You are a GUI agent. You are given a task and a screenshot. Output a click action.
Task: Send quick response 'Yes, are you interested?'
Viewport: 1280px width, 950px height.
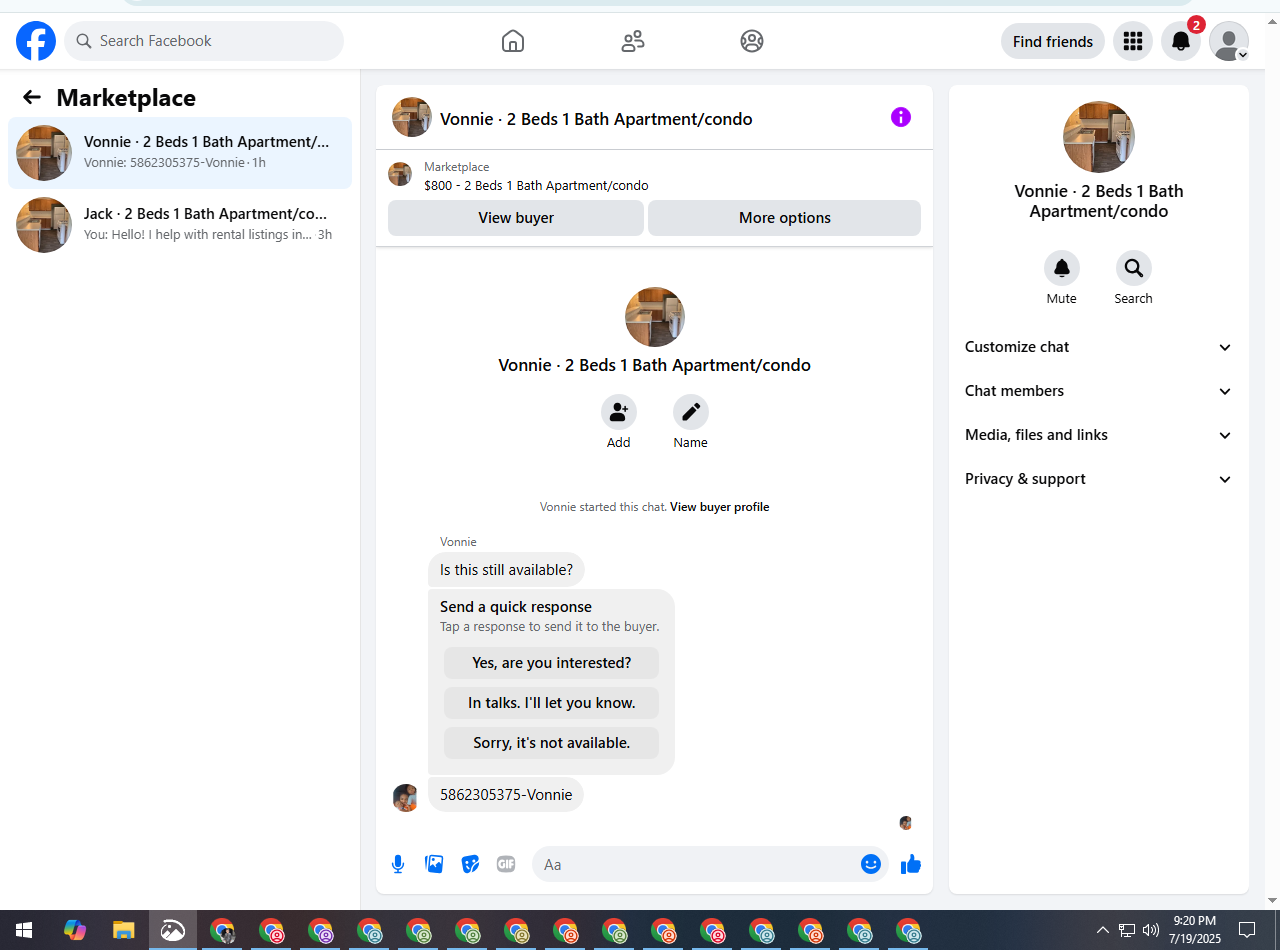[552, 663]
